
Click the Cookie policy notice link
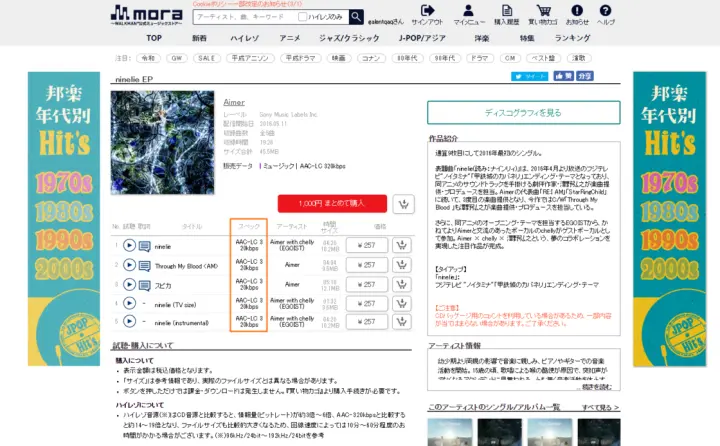248,4
